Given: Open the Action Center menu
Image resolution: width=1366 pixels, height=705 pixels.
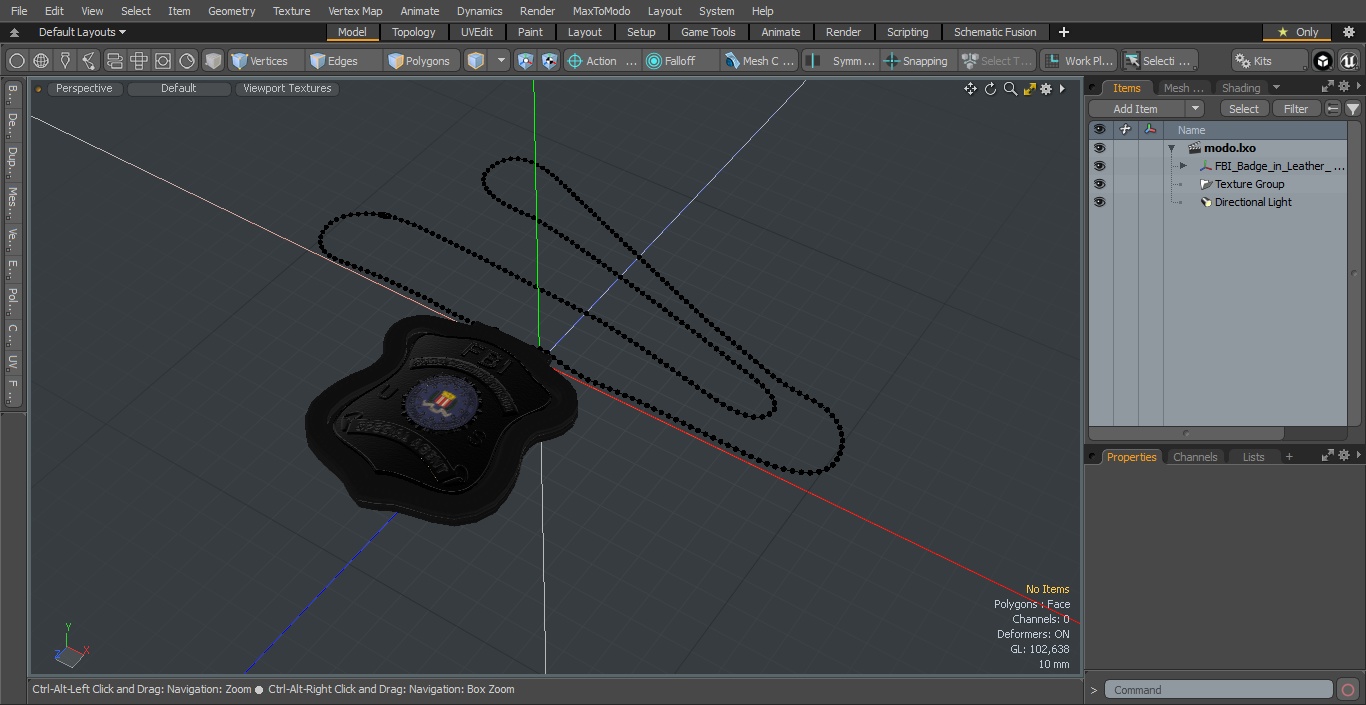Looking at the screenshot, I should click(x=602, y=61).
